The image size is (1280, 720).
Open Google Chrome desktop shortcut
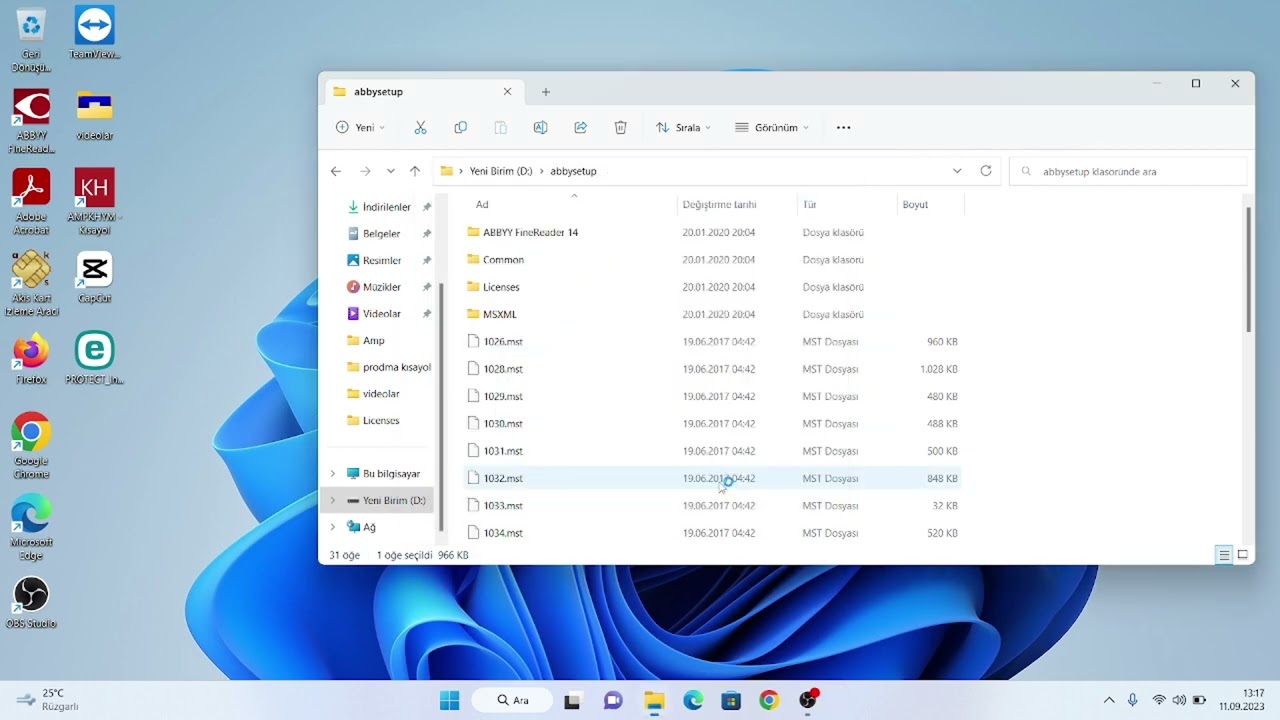click(31, 446)
